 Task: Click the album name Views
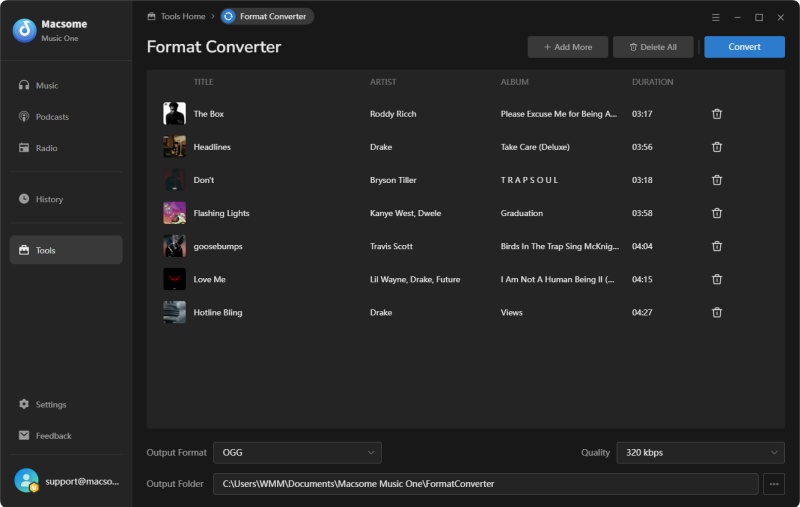(x=512, y=313)
